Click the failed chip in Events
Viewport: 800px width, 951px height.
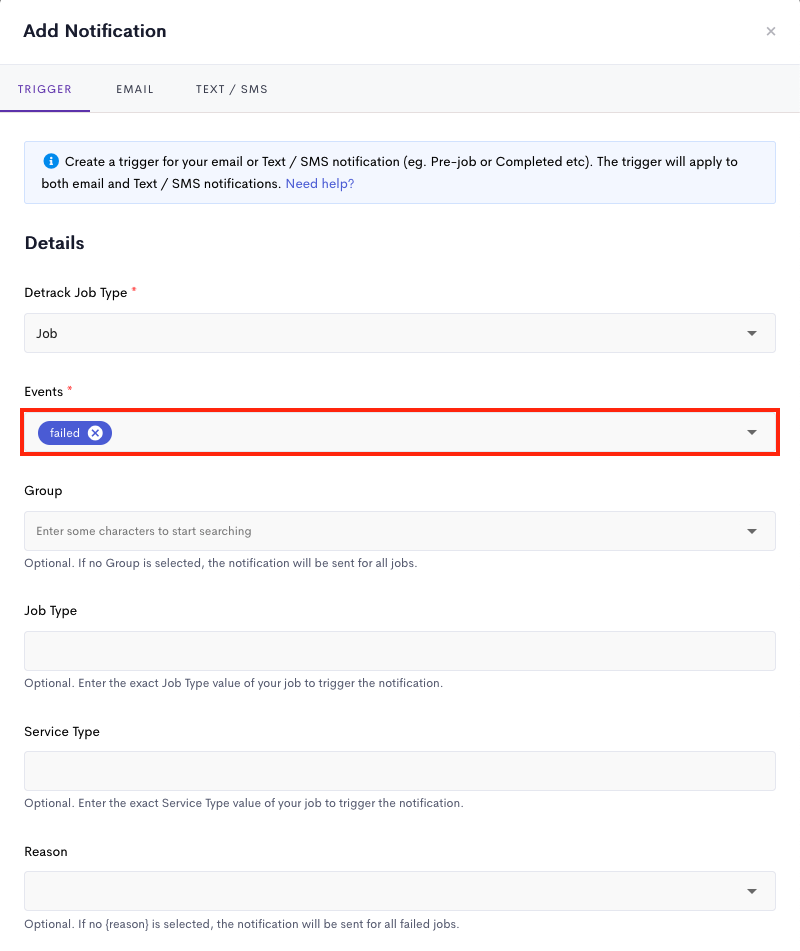click(64, 432)
